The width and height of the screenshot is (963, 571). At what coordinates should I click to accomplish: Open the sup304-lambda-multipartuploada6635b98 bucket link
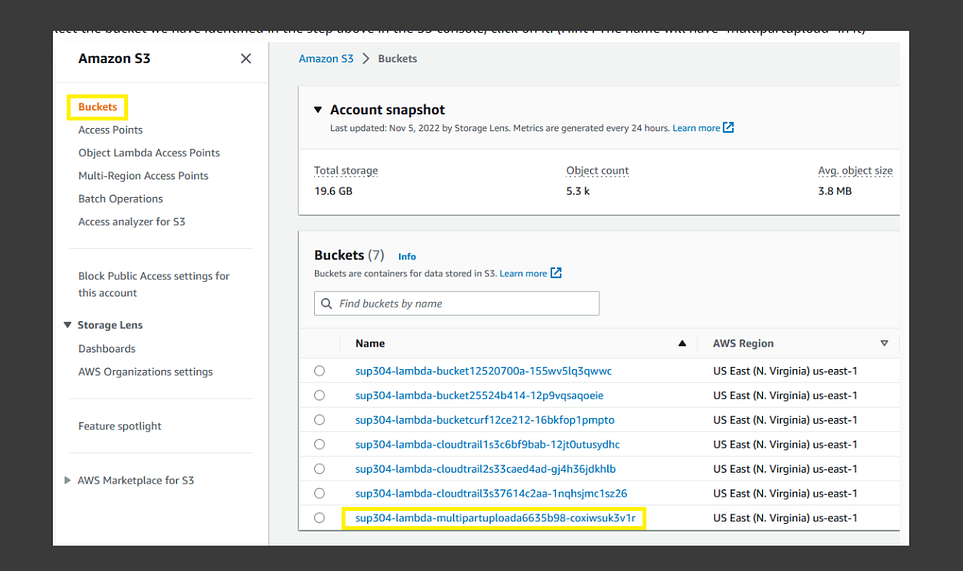click(x=494, y=518)
